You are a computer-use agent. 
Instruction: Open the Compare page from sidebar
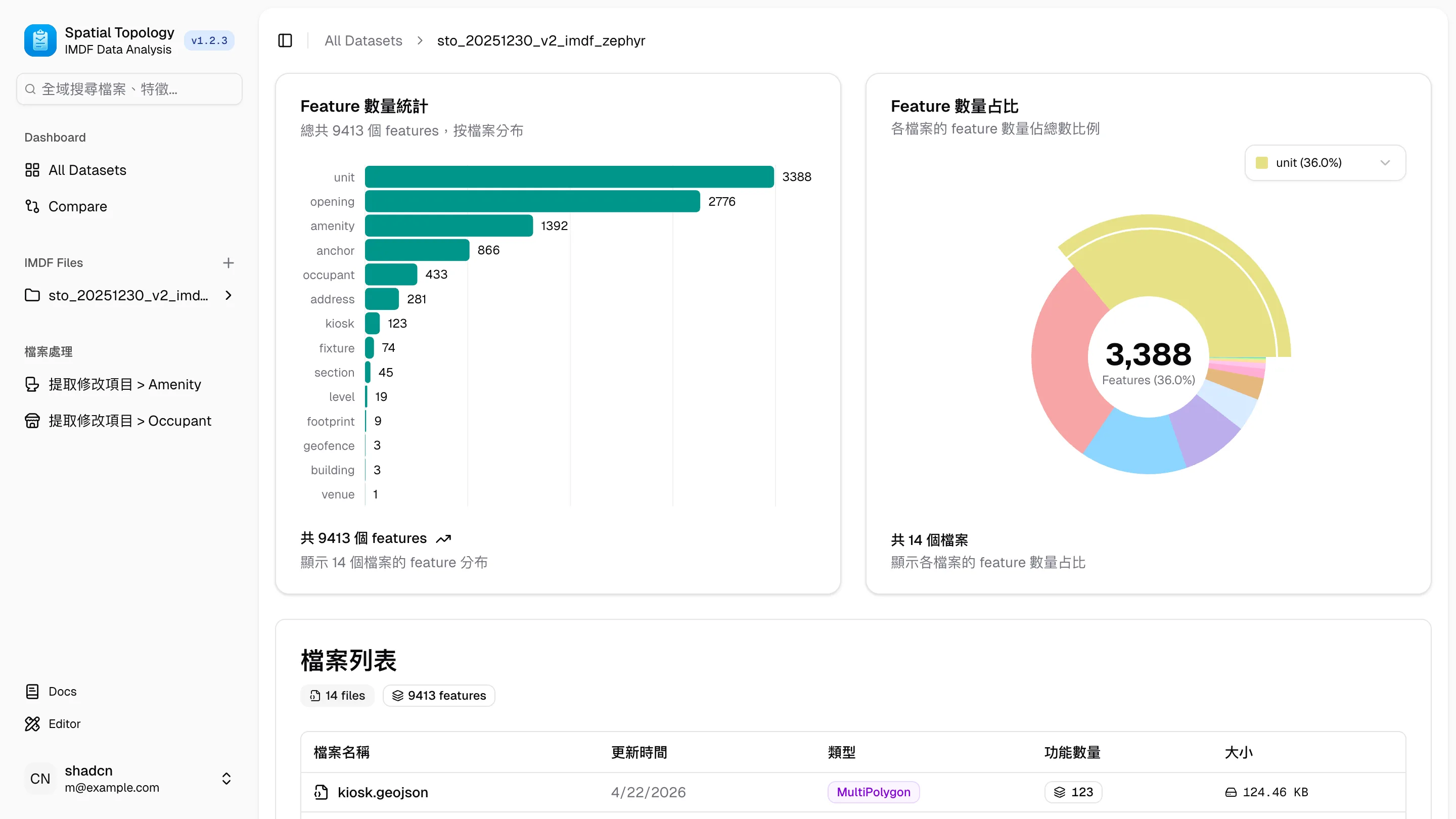pos(77,206)
